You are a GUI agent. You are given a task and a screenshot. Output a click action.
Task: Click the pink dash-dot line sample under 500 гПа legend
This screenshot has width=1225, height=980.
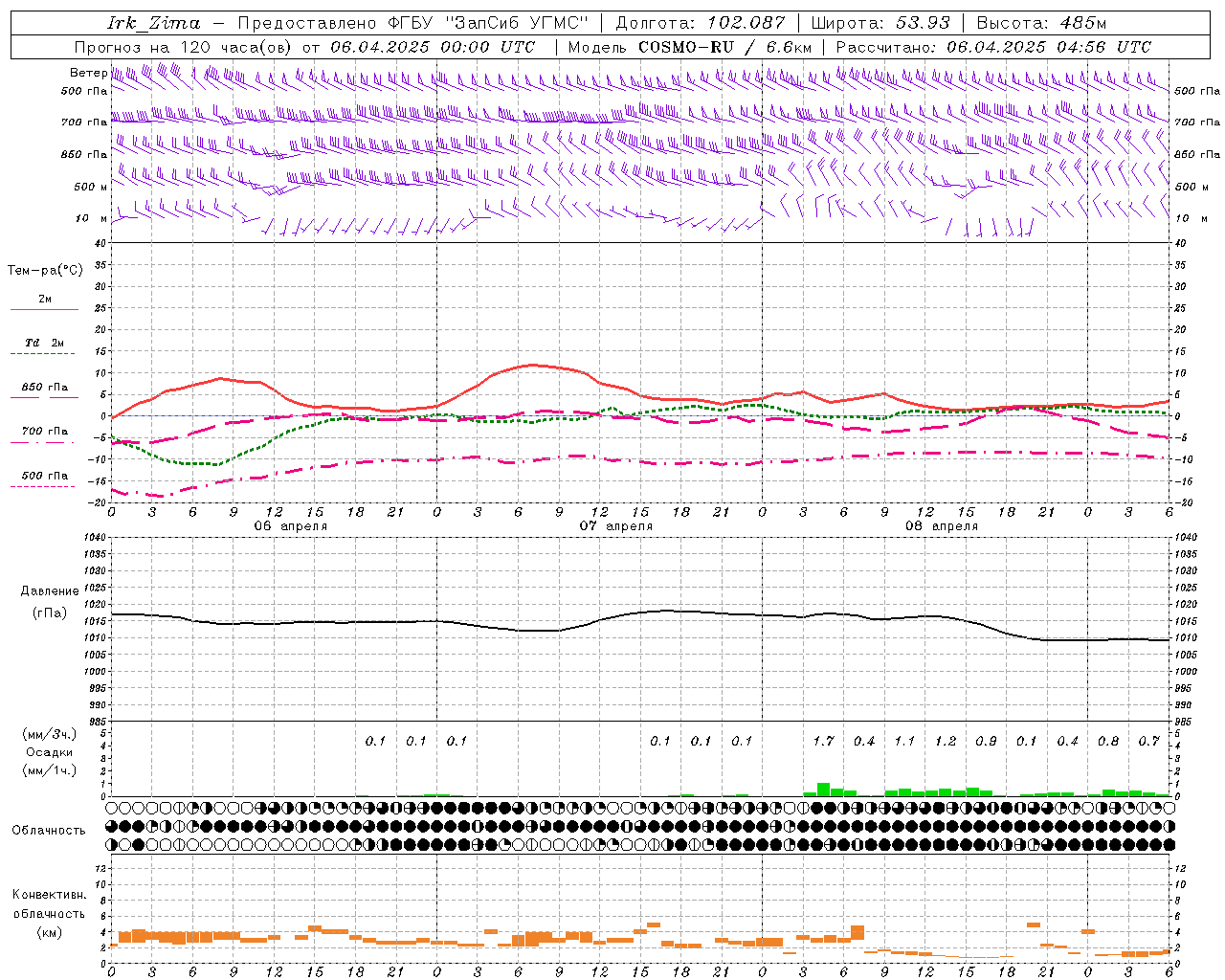(43, 487)
